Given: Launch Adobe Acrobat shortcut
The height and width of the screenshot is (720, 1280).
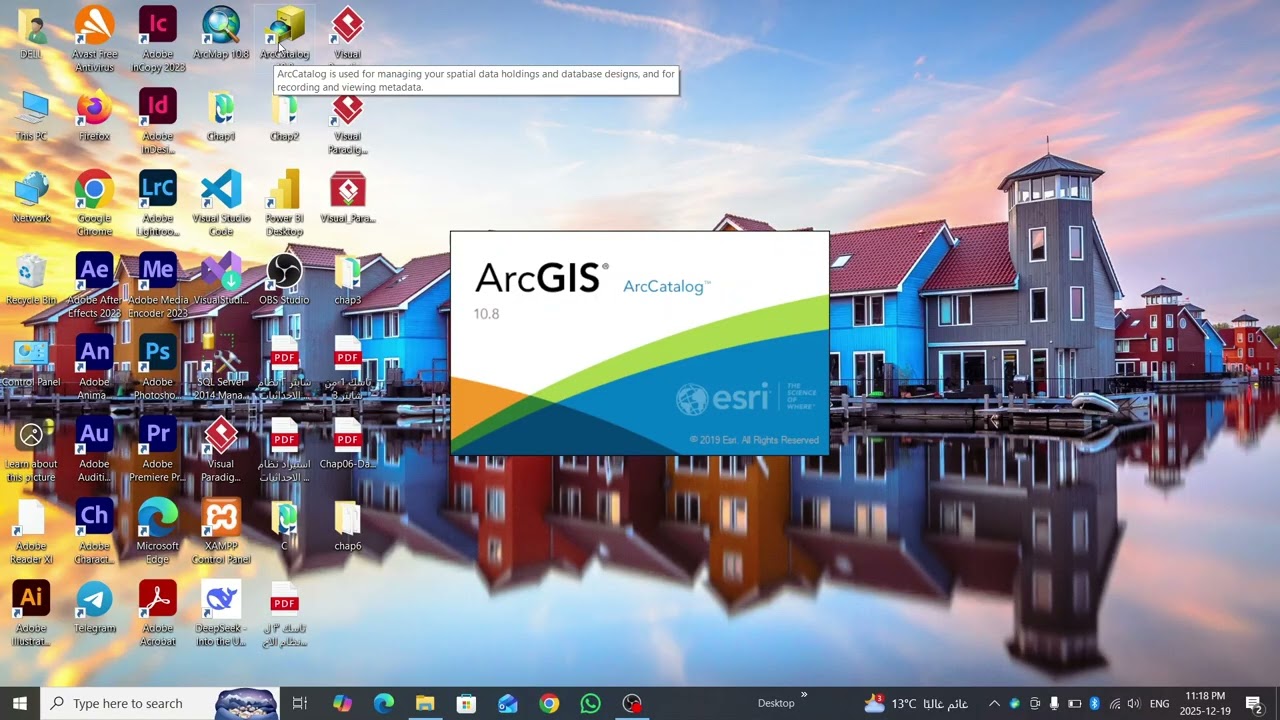Looking at the screenshot, I should (x=158, y=613).
